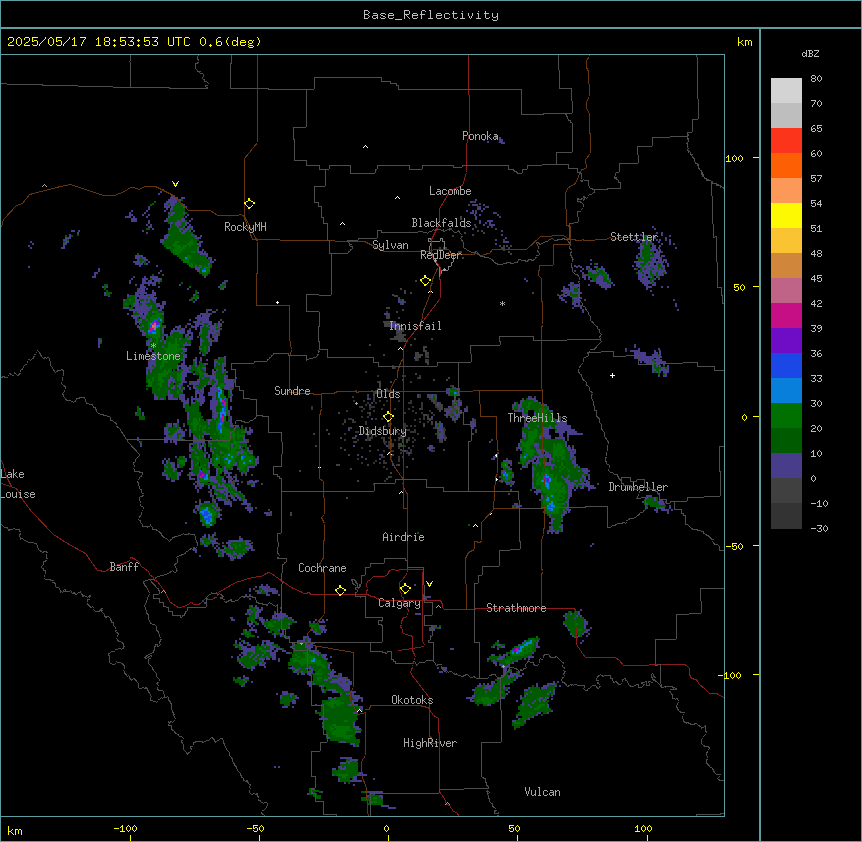
Task: Click the blue 33-36 dBZ legend swatch
Action: (786, 365)
